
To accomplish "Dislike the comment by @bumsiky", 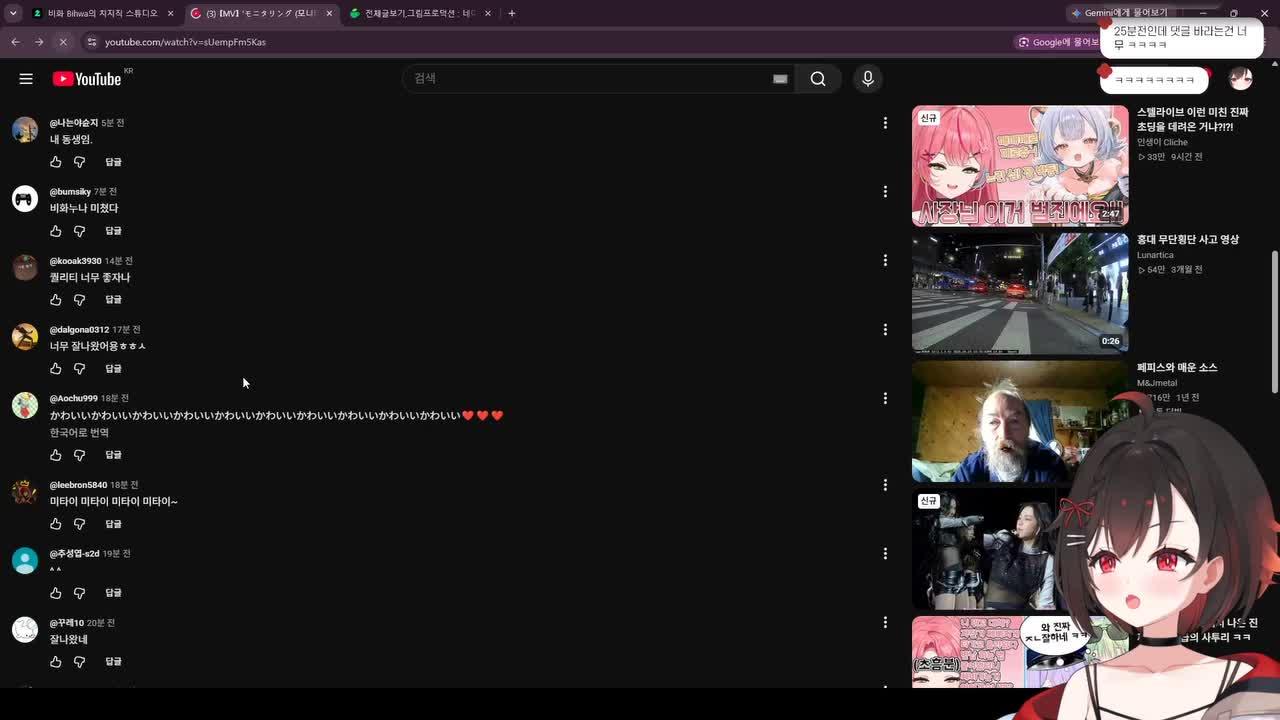I will pyautogui.click(x=80, y=231).
